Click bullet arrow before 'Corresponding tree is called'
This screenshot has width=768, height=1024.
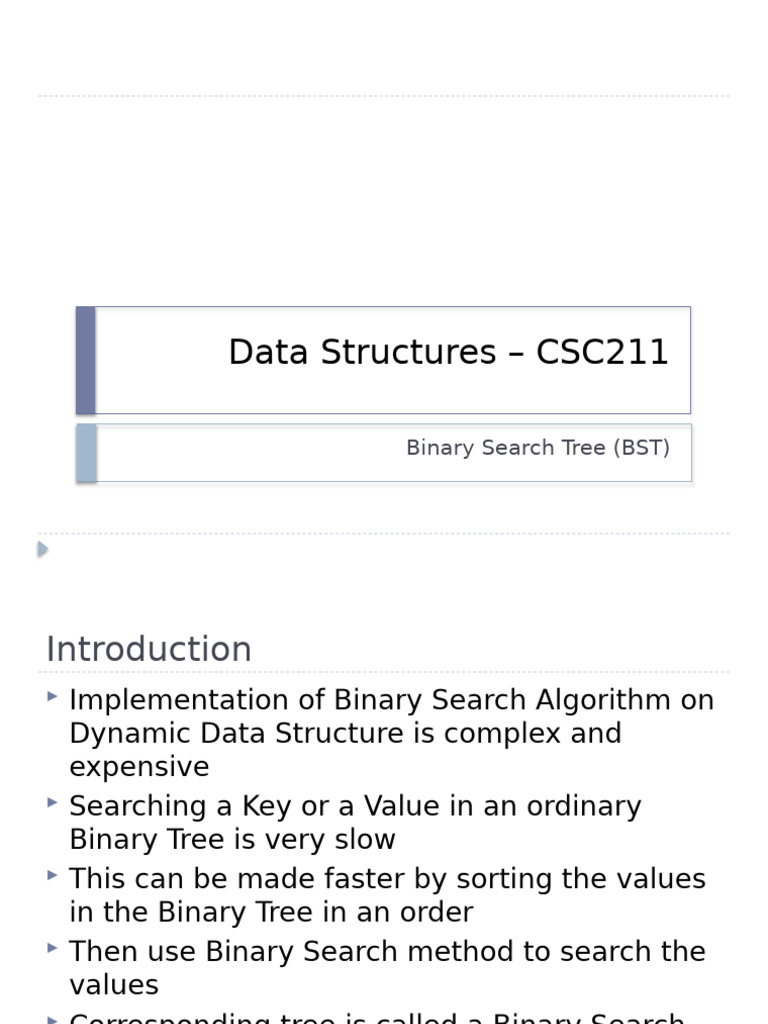pos(52,1019)
